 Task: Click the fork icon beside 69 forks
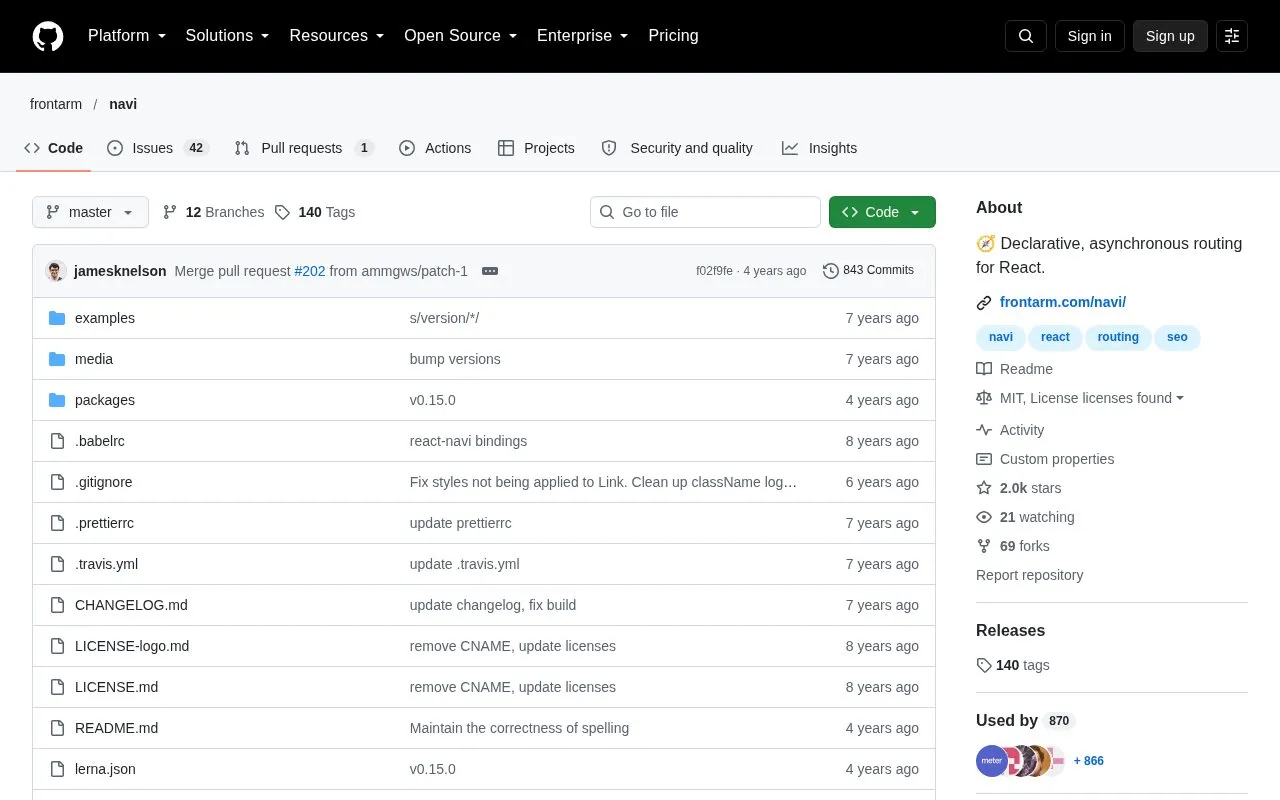pos(984,546)
